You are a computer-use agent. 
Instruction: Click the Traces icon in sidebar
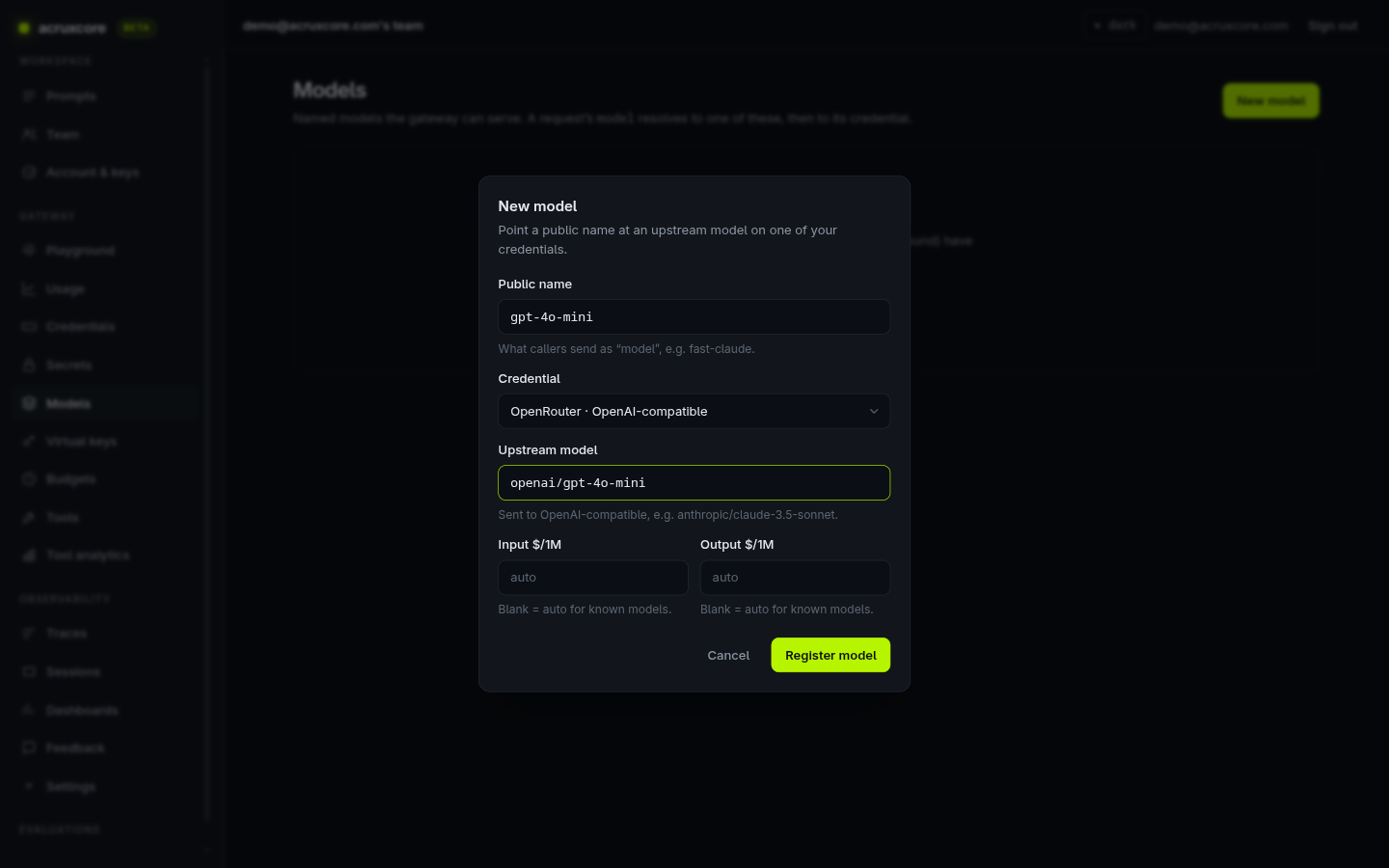[29, 633]
